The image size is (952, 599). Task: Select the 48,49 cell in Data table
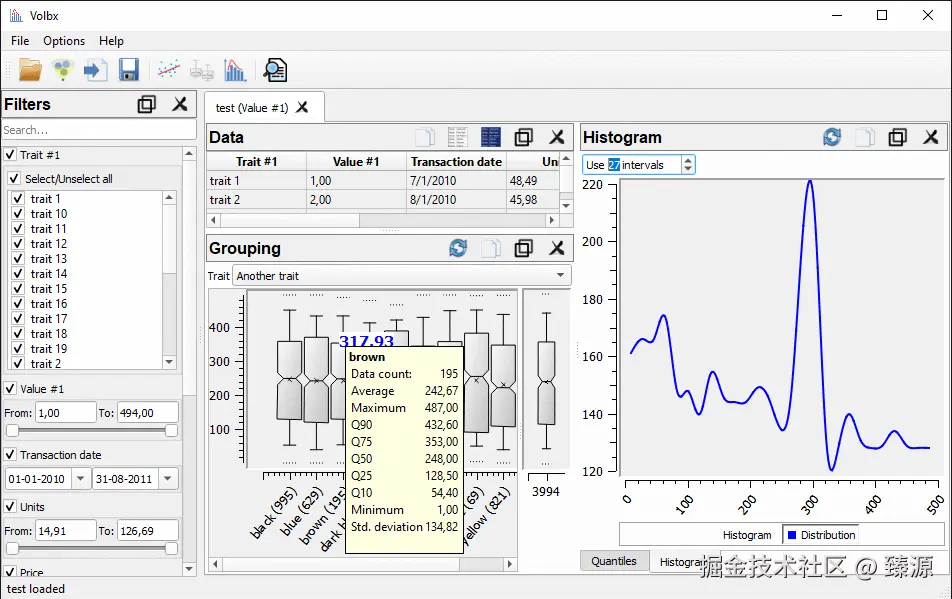click(x=532, y=181)
